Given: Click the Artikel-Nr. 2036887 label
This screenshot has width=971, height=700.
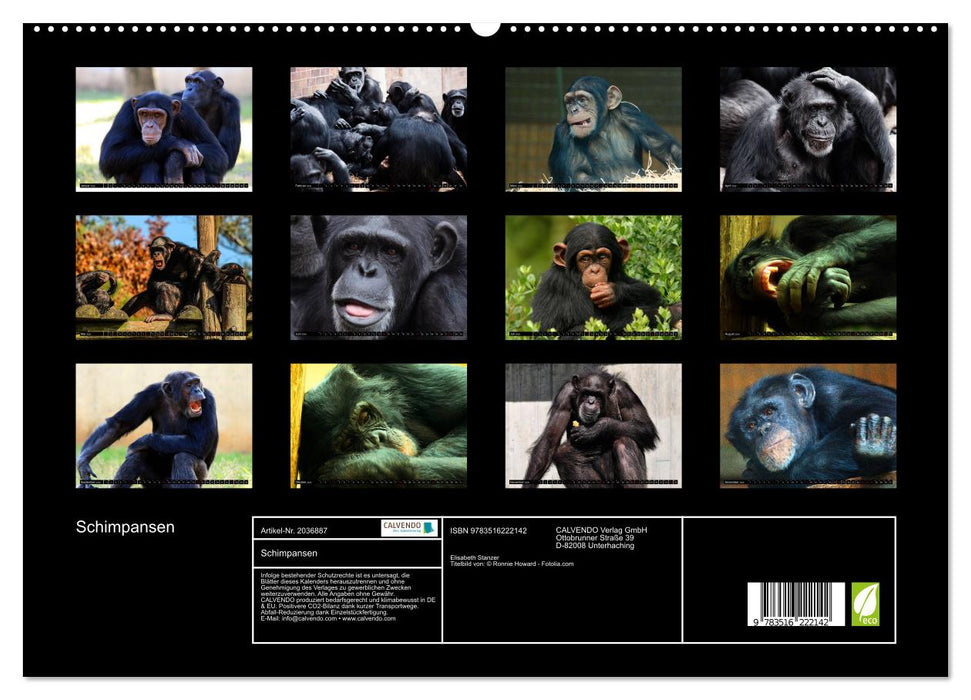Looking at the screenshot, I should click(x=295, y=530).
